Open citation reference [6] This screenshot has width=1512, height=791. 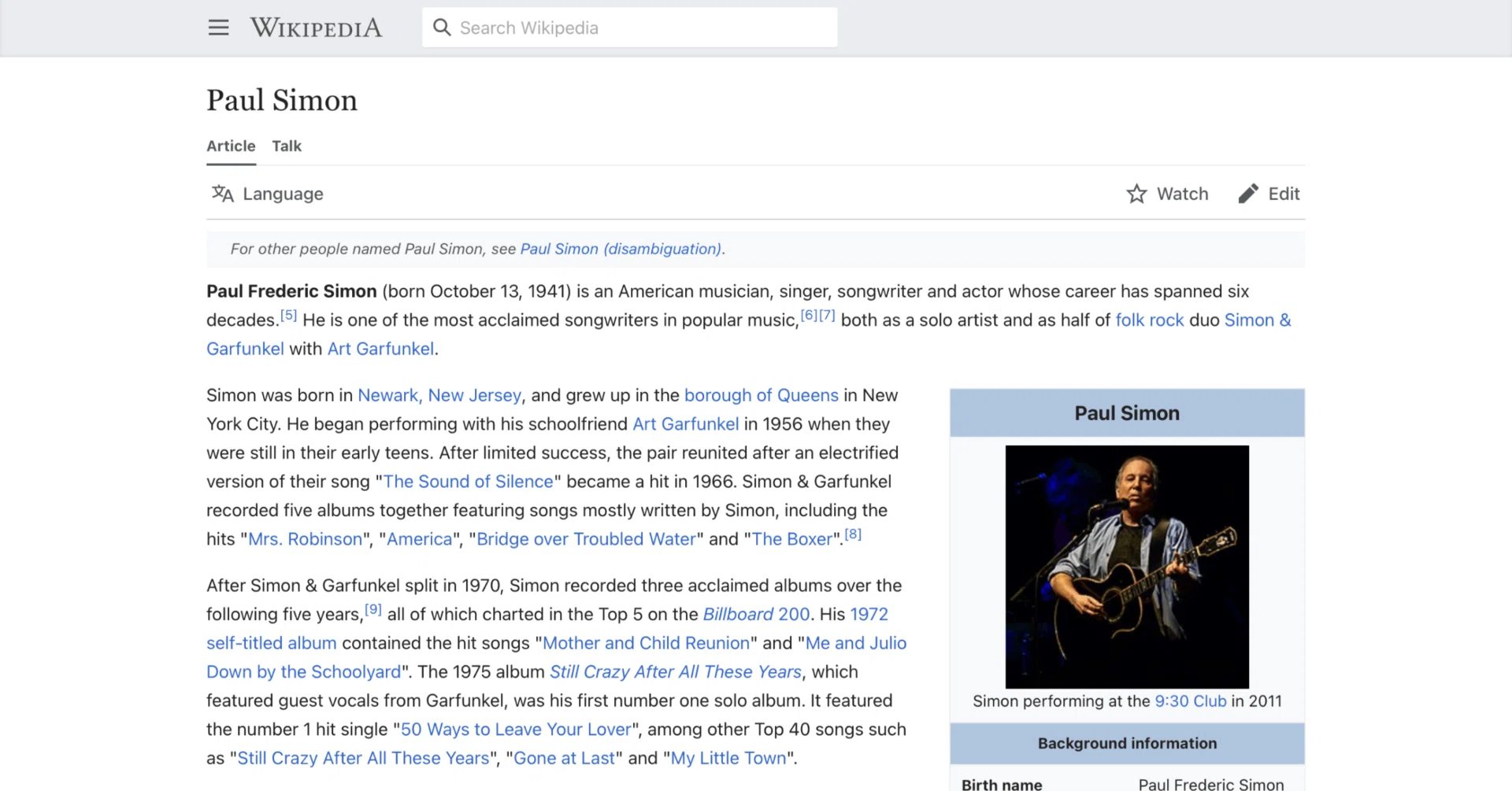(809, 315)
